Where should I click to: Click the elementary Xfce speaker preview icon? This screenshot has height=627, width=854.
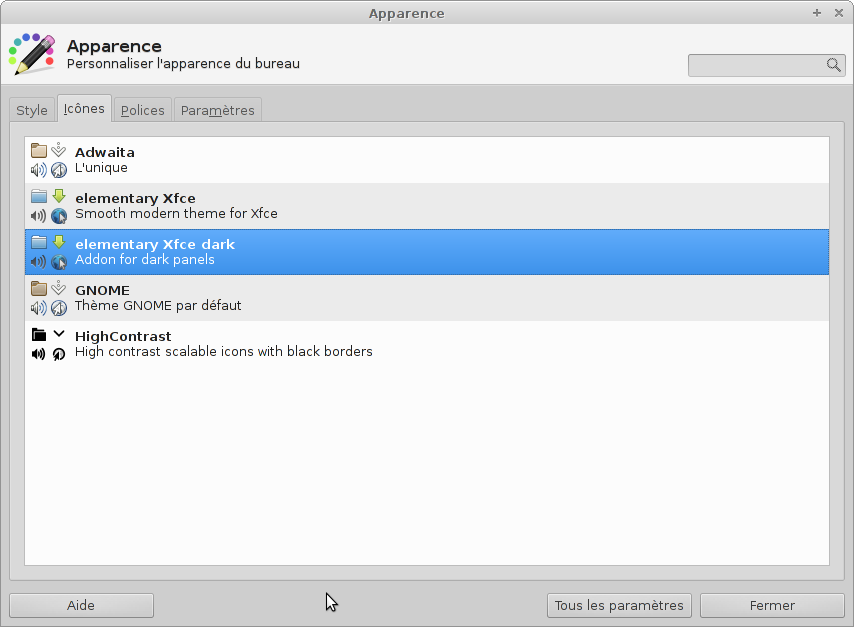click(x=39, y=216)
